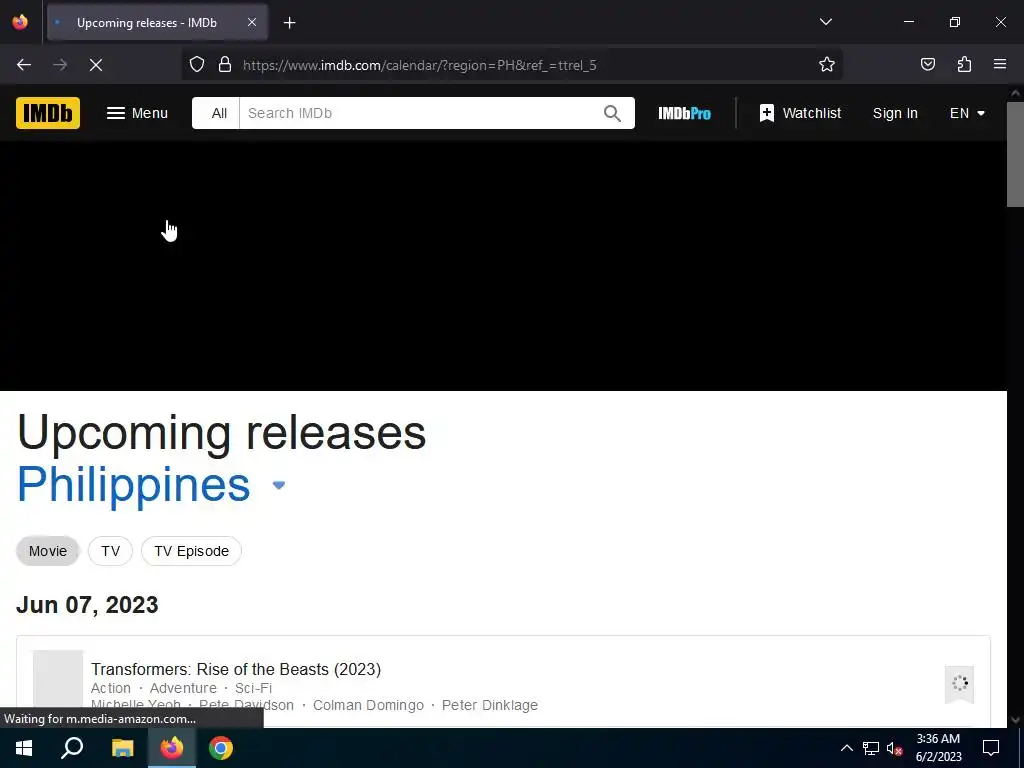Close the Upcoming releases tab
Image resolution: width=1024 pixels, height=768 pixels.
(x=251, y=22)
